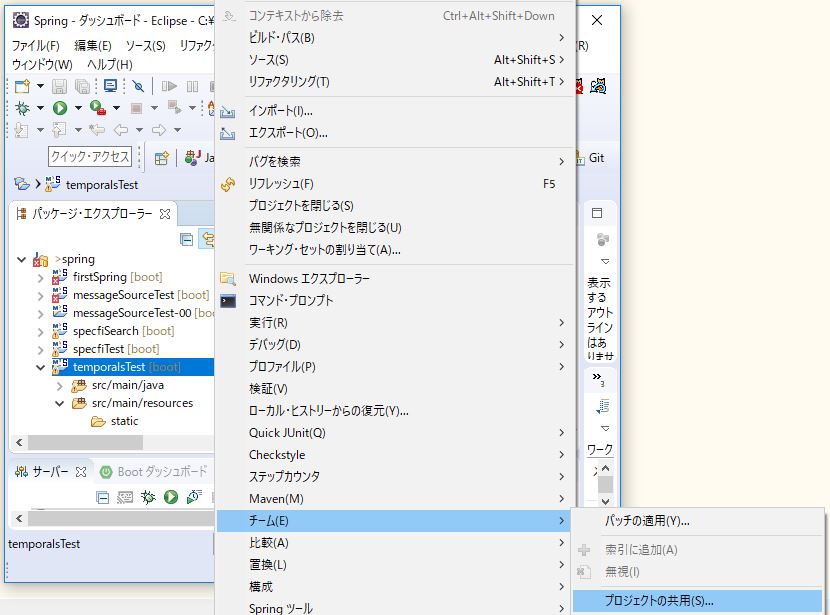This screenshot has width=830, height=615.
Task: Click プロジェクトを閉じる(S) menu entry
Action: click(394, 205)
